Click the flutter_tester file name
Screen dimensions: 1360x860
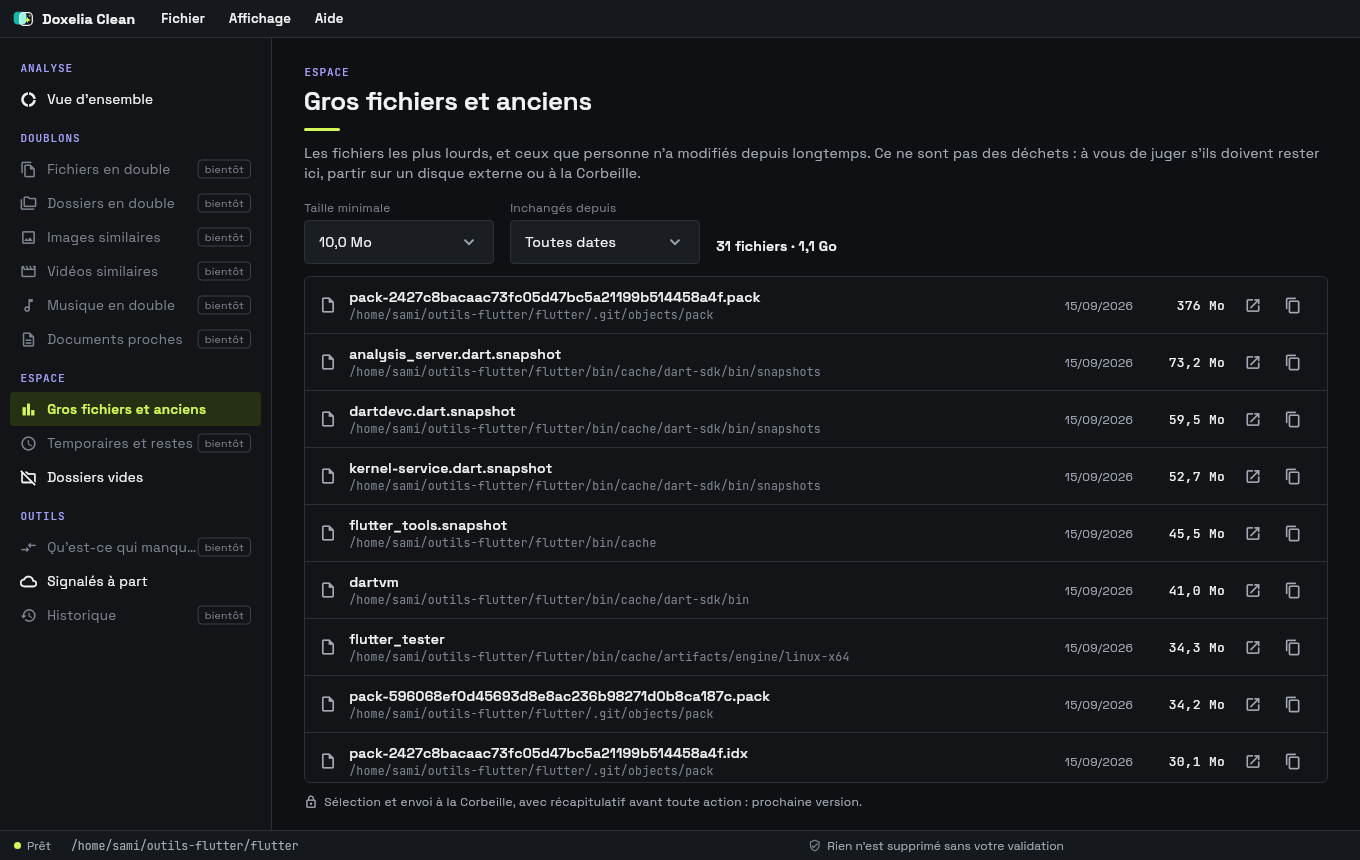(x=397, y=639)
